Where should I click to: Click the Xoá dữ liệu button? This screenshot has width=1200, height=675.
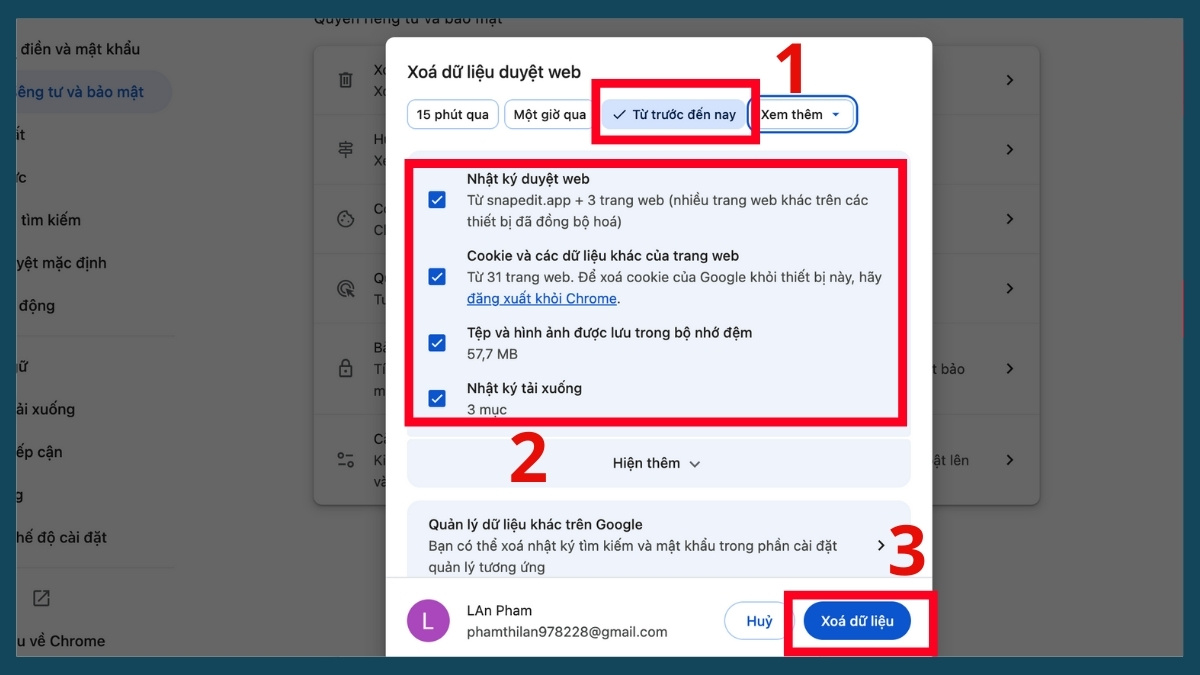click(856, 620)
